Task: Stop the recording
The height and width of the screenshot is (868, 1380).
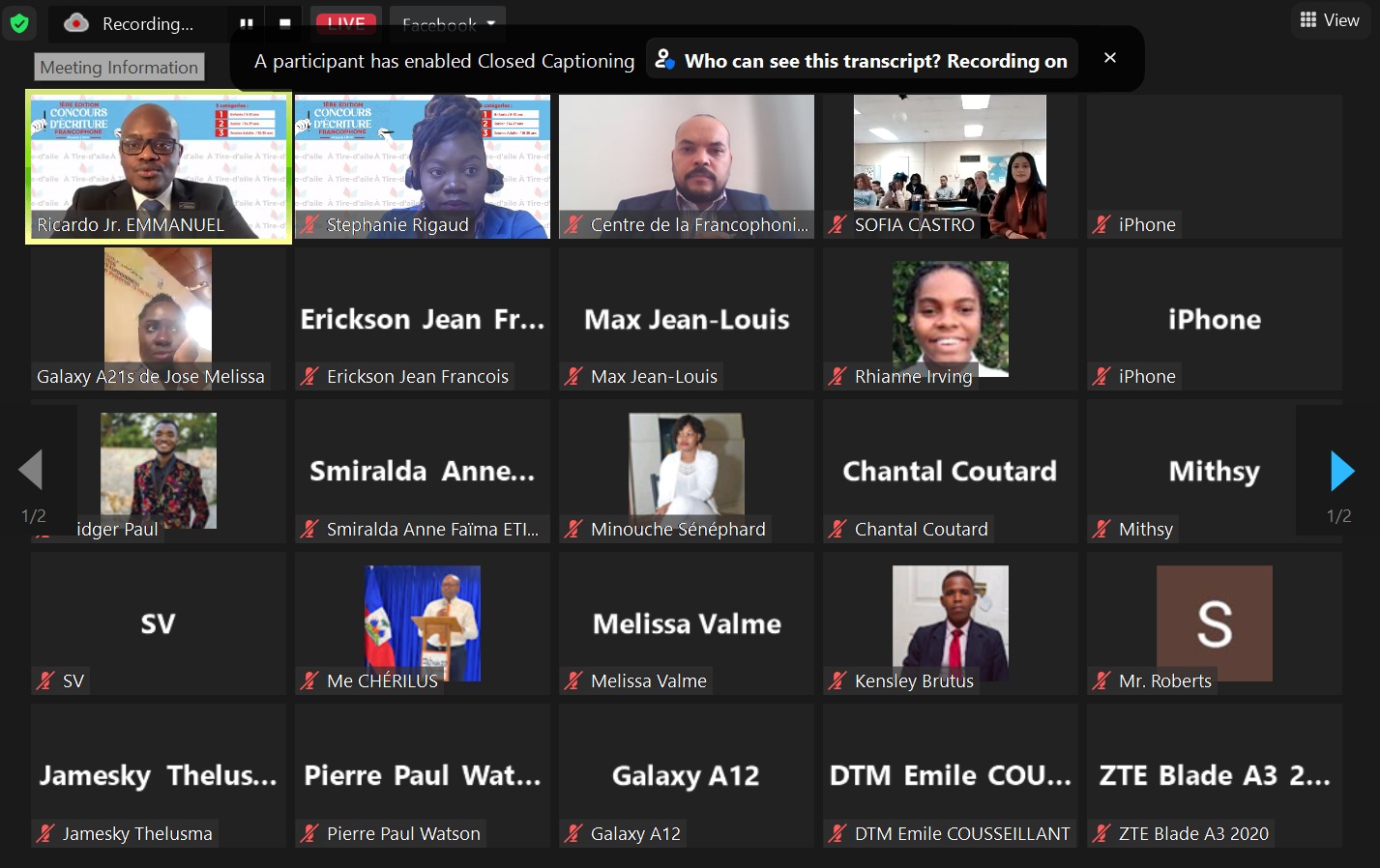Action: pos(285,23)
